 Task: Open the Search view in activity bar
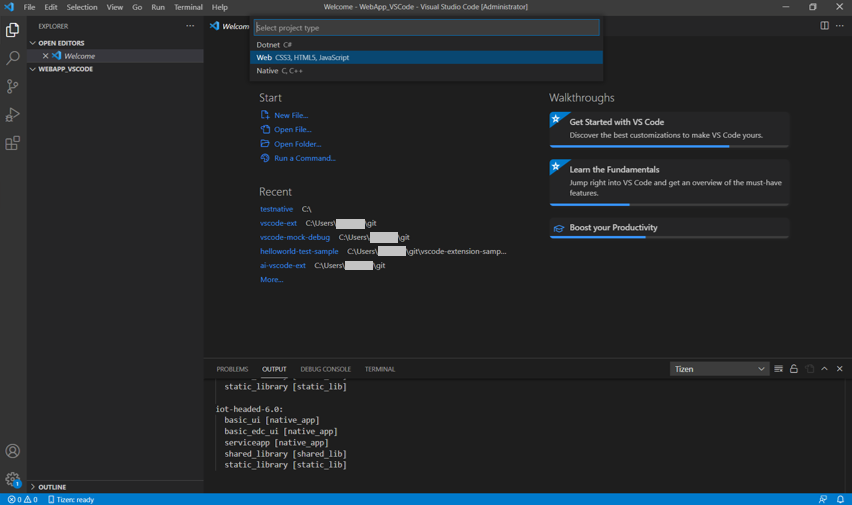tap(13, 59)
